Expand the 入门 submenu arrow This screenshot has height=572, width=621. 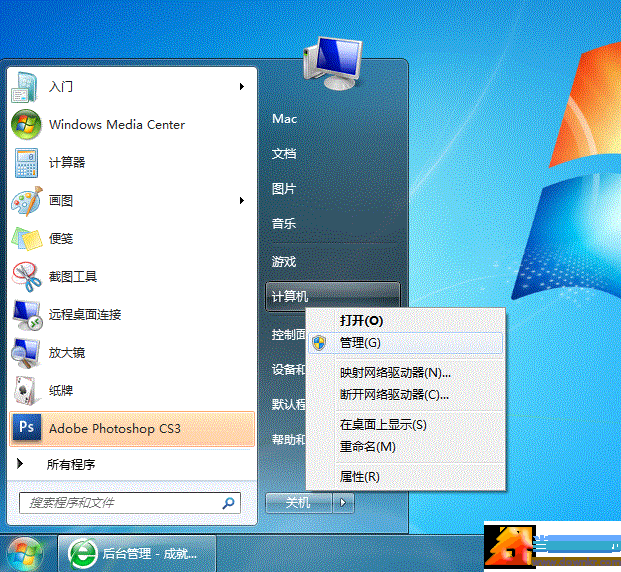pos(242,87)
